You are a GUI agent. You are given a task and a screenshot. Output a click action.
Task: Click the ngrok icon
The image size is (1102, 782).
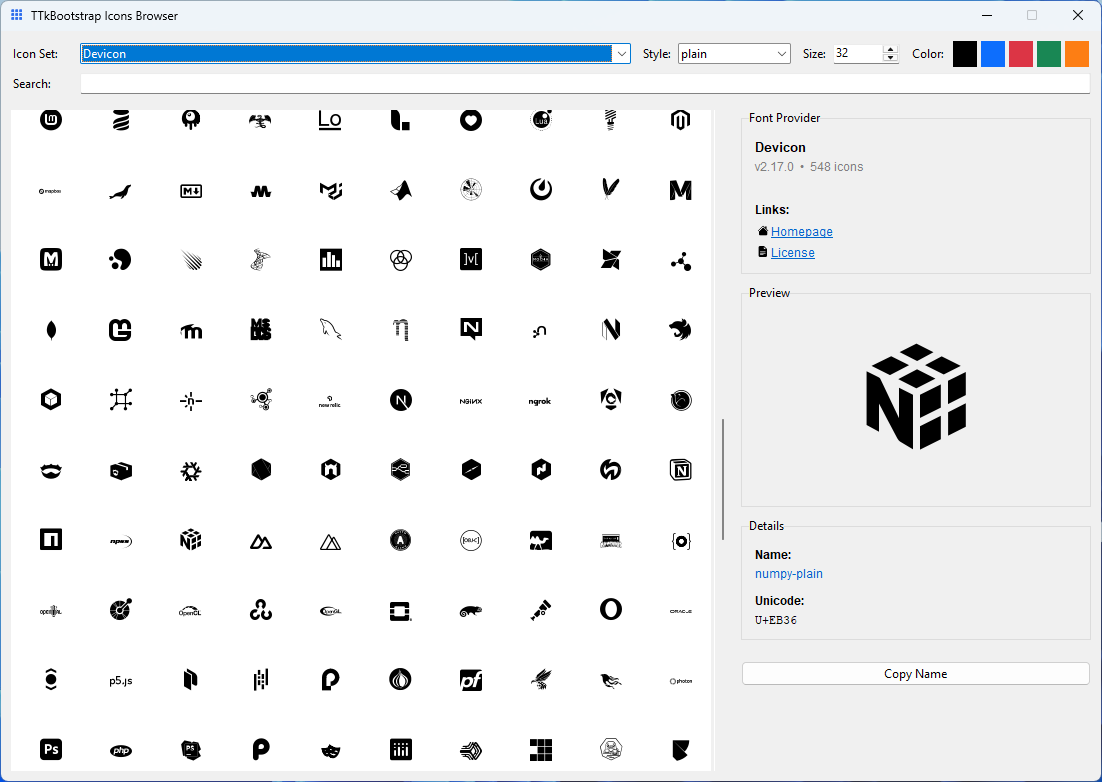540,399
